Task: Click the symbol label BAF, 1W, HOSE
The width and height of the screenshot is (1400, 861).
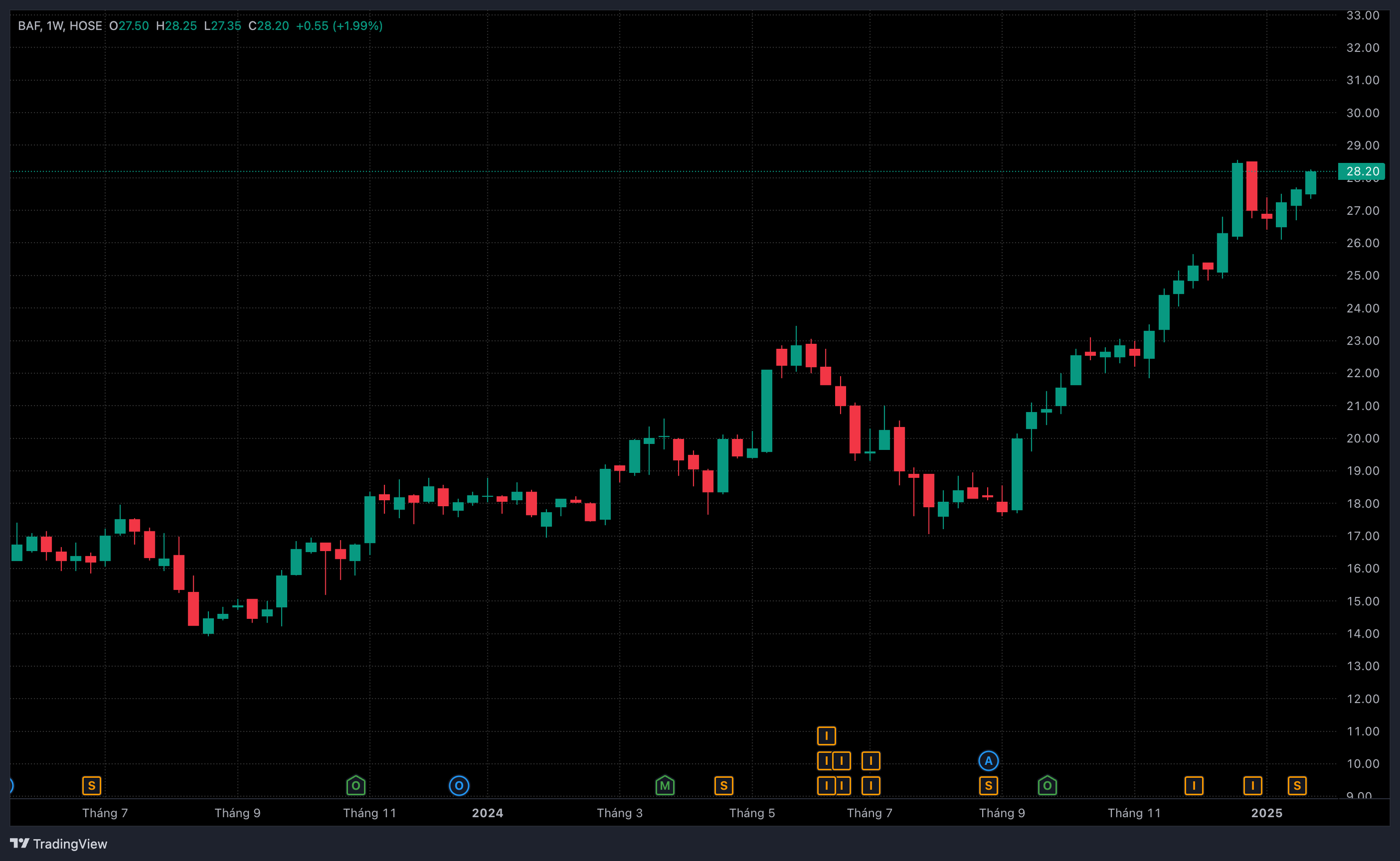Action: tap(60, 26)
